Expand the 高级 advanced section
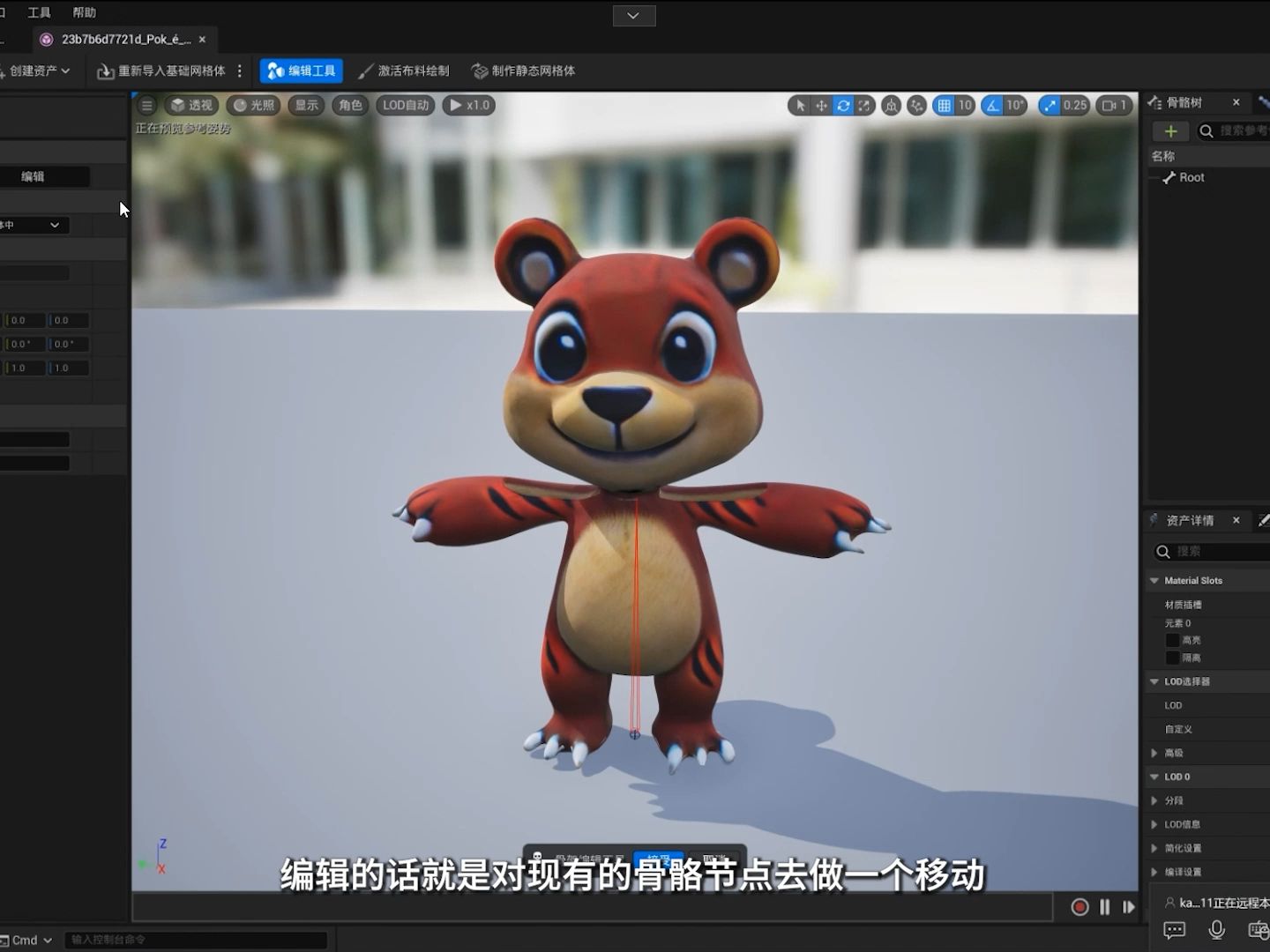Screen dimensions: 1270x952 pyautogui.click(x=1154, y=754)
